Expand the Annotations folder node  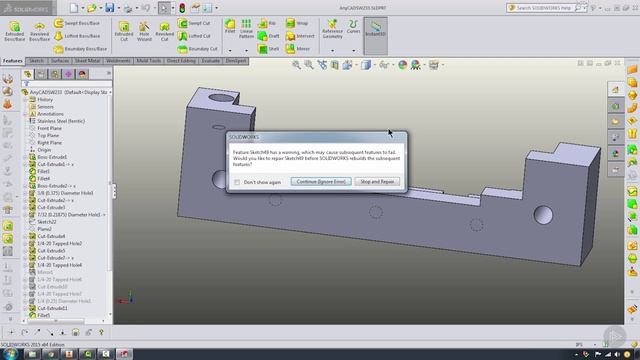click(25, 114)
